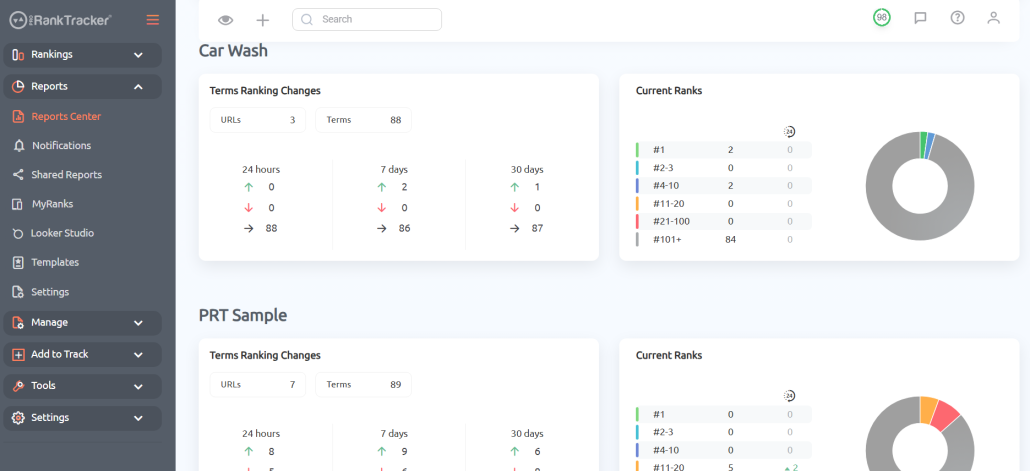Open Rankings section in sidebar
This screenshot has width=1030, height=471.
83,55
